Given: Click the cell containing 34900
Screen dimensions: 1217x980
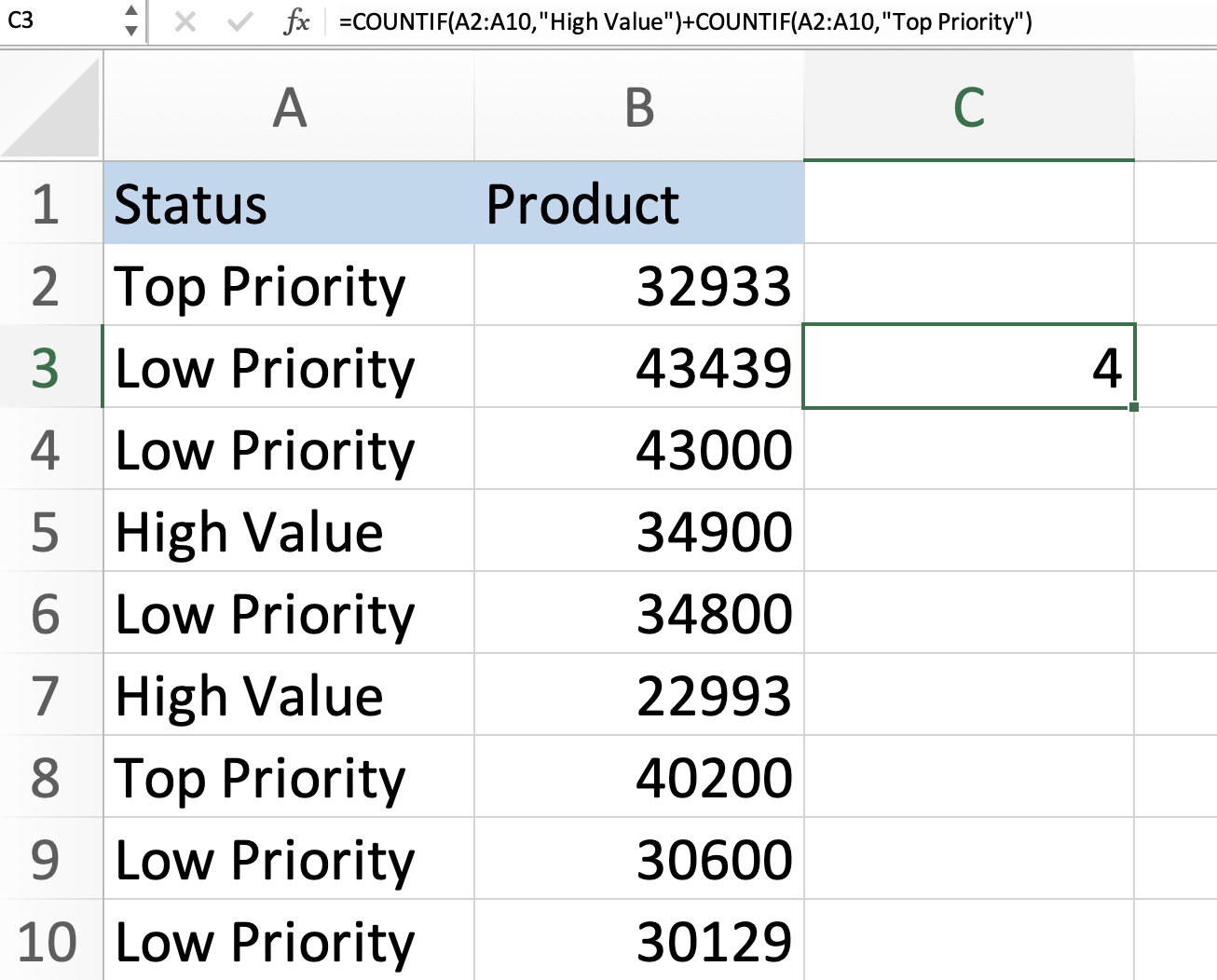Looking at the screenshot, I should 639,531.
